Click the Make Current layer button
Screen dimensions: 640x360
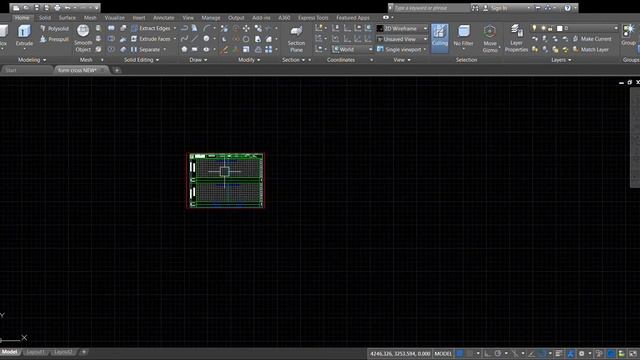point(592,39)
